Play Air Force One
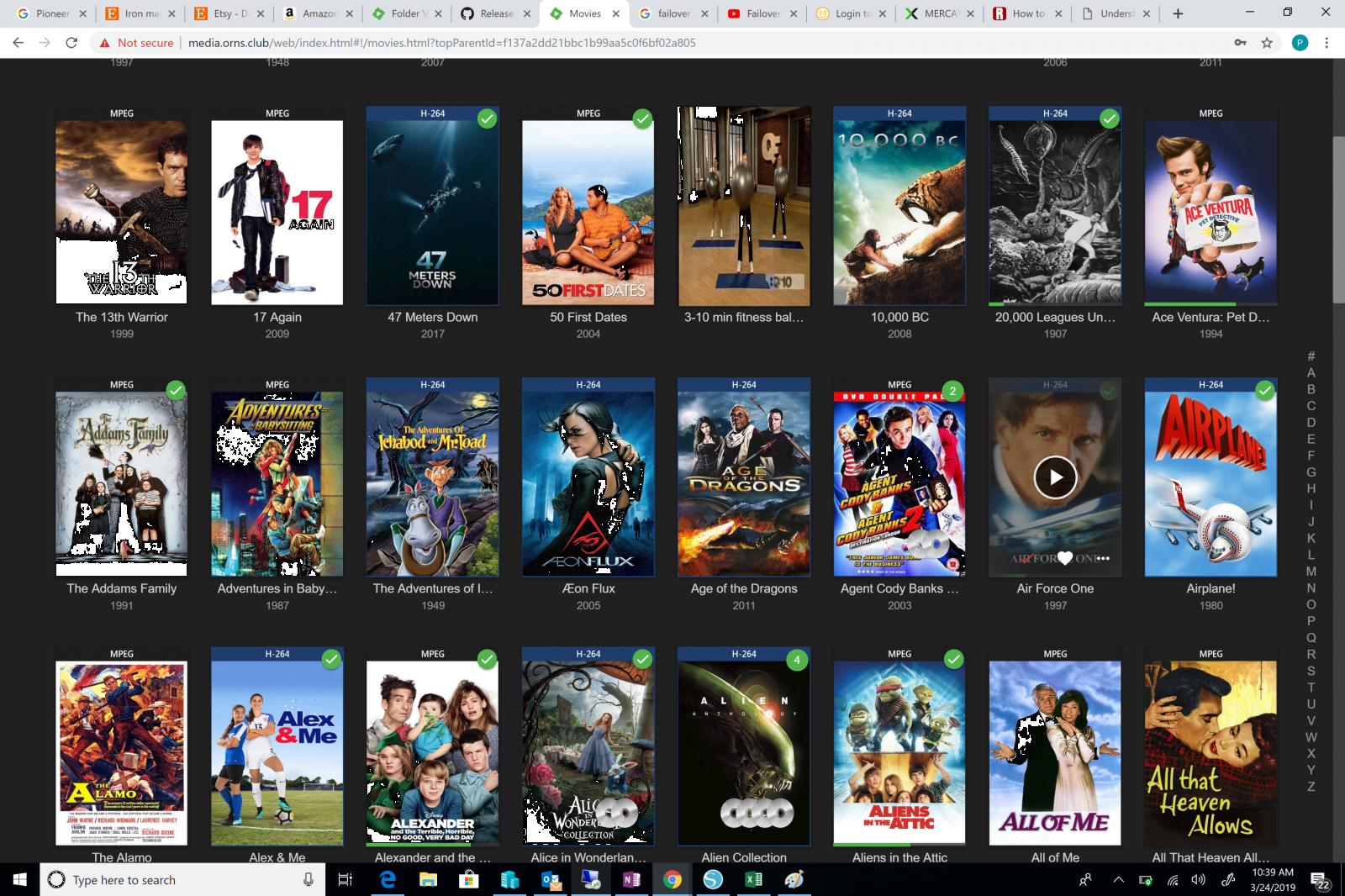This screenshot has width=1345, height=896. [1055, 477]
